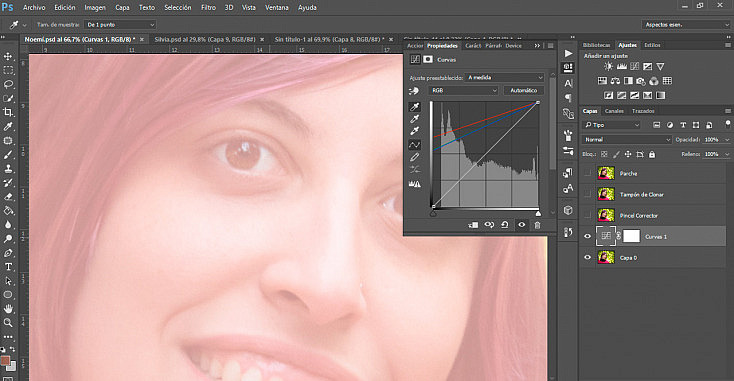Open the Archivo menu

coord(34,7)
